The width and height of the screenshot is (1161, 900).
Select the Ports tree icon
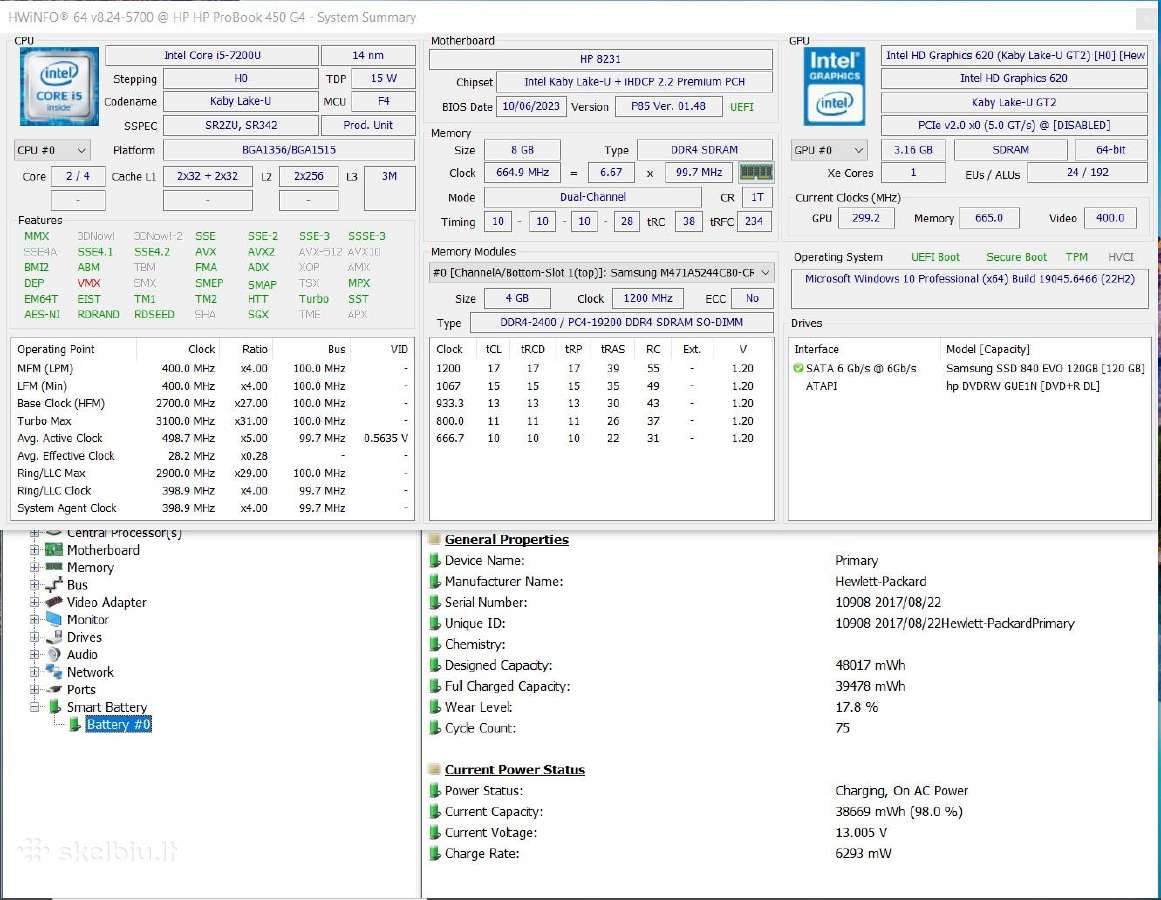click(x=53, y=689)
